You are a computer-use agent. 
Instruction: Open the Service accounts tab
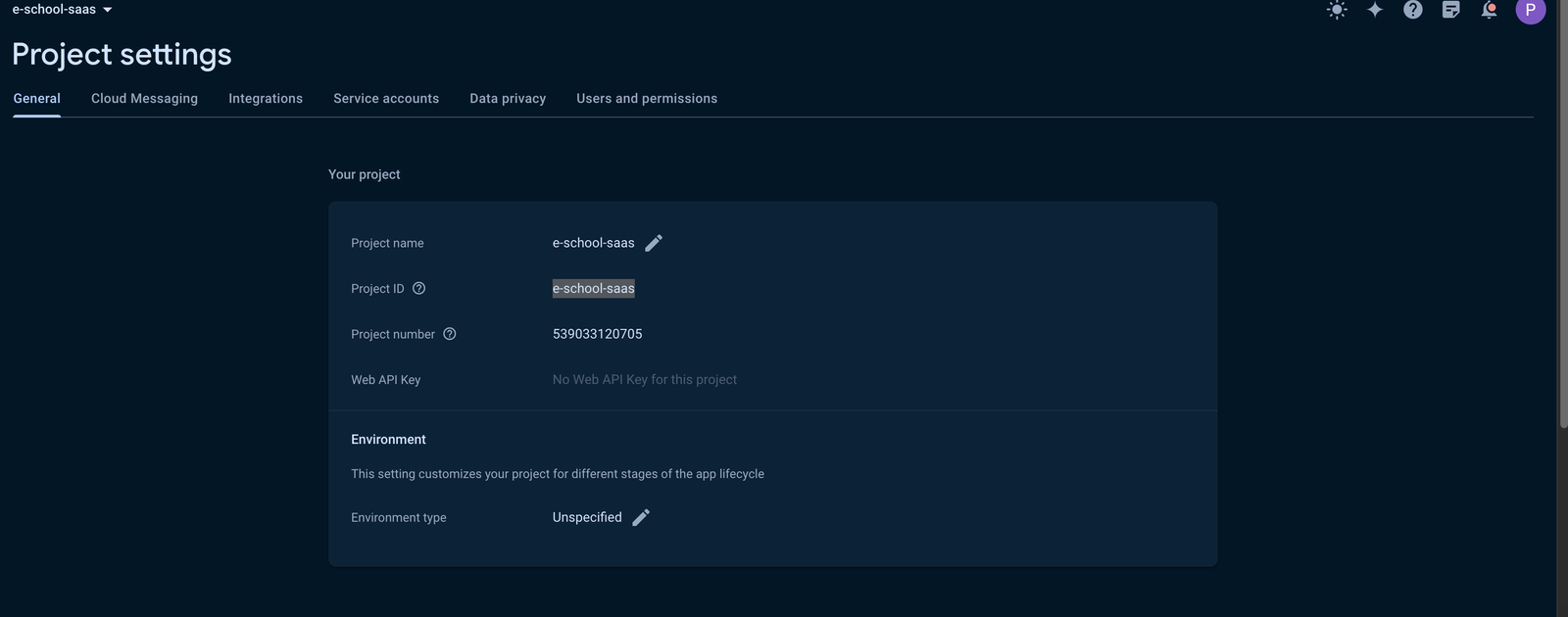point(386,99)
